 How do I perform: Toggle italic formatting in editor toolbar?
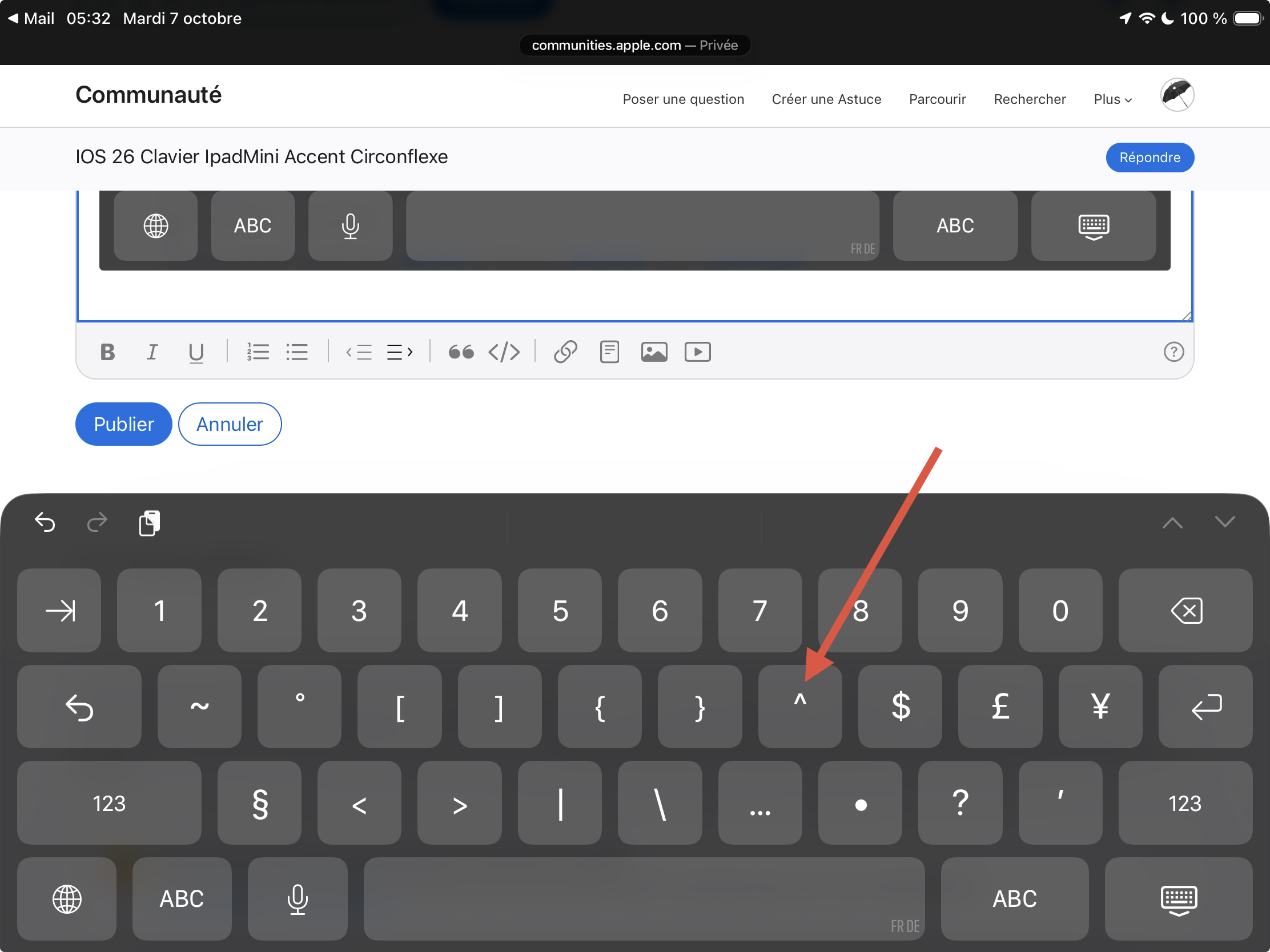click(151, 352)
